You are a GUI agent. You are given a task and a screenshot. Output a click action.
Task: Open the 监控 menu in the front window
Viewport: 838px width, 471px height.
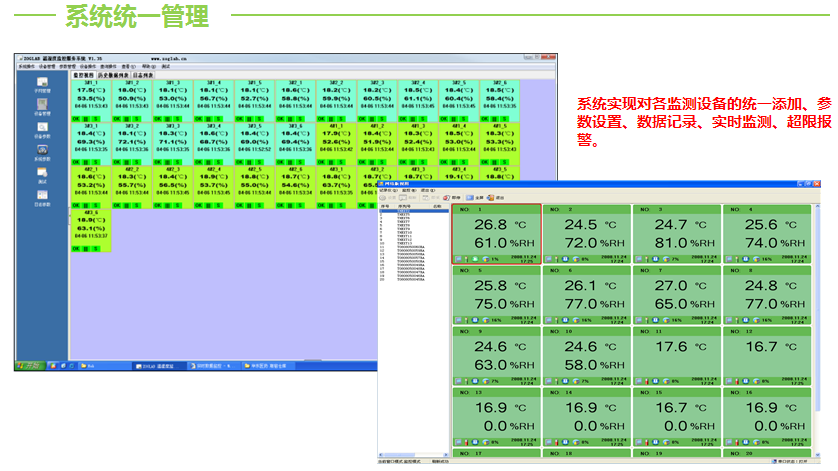point(409,190)
